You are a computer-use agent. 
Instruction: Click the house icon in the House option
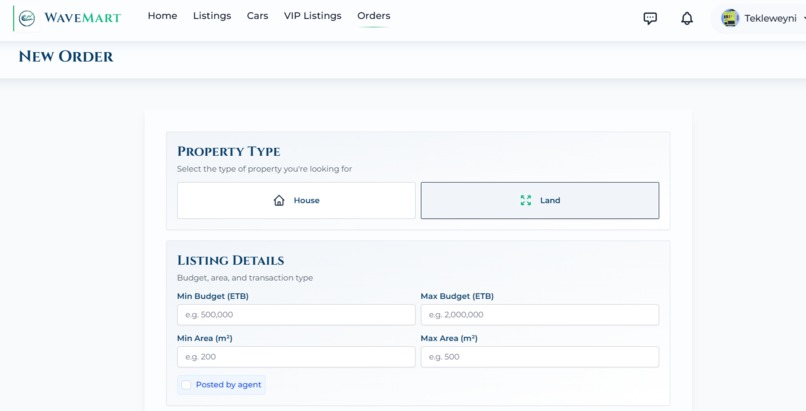click(279, 200)
